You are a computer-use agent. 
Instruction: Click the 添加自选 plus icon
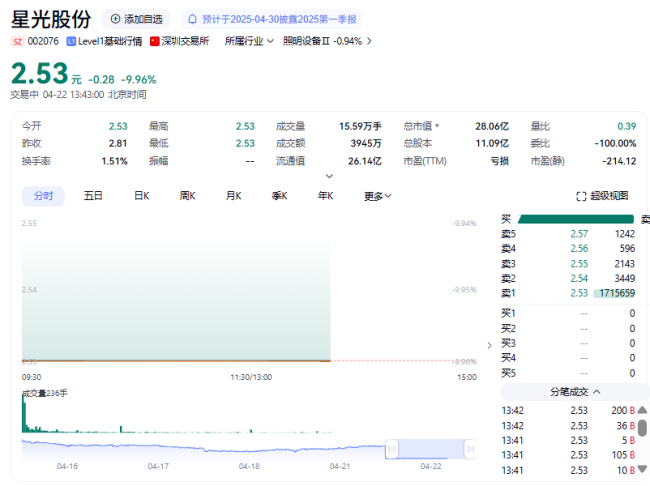click(x=115, y=19)
